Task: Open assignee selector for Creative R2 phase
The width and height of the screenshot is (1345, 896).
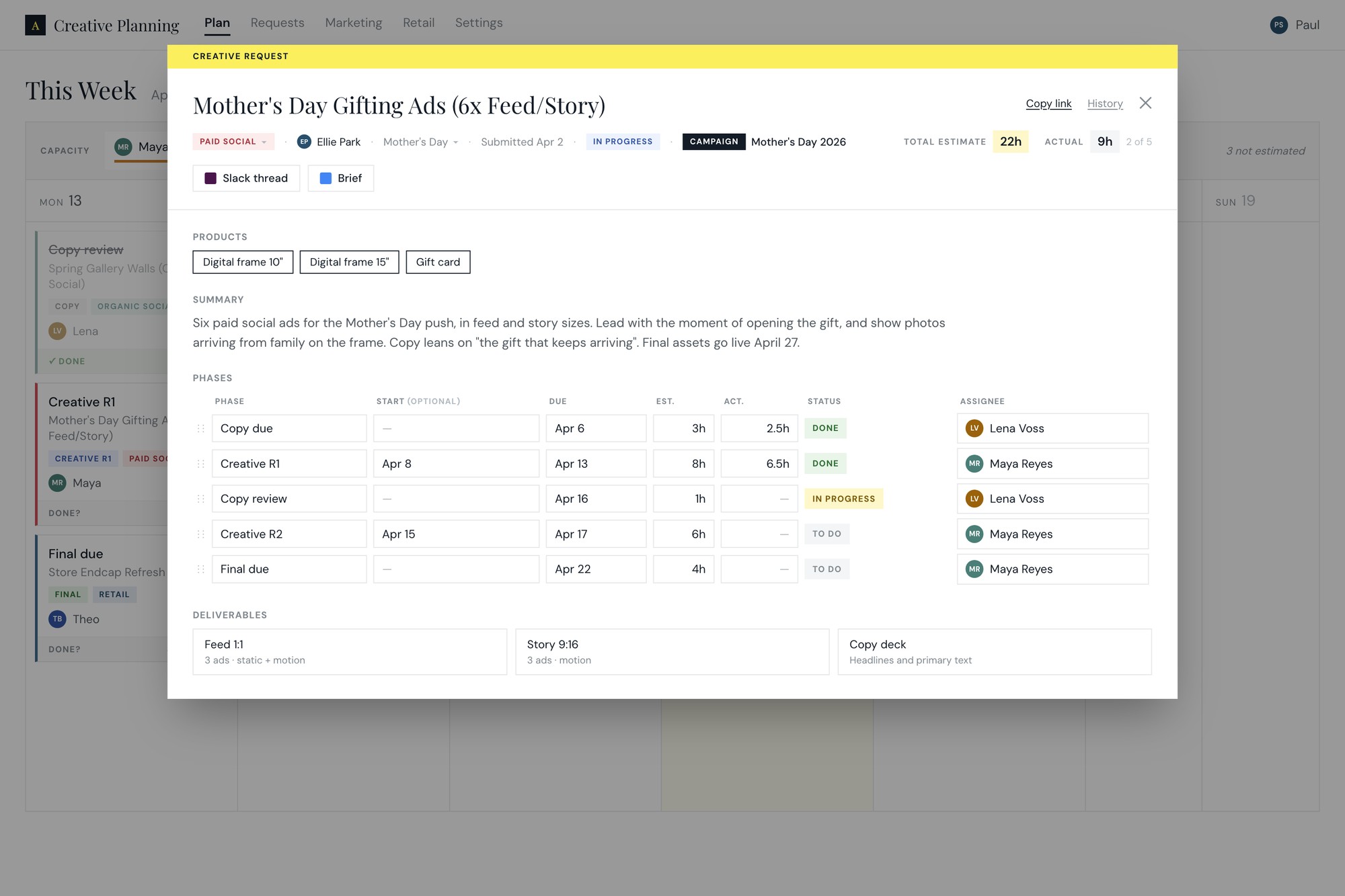Action: point(1052,534)
